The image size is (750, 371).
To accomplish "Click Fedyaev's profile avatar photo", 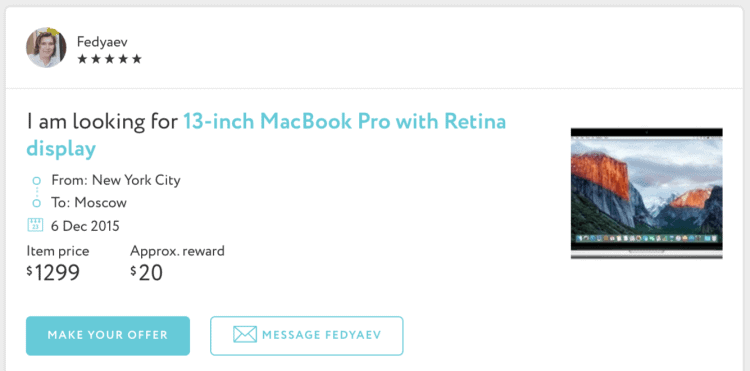I will pos(46,47).
